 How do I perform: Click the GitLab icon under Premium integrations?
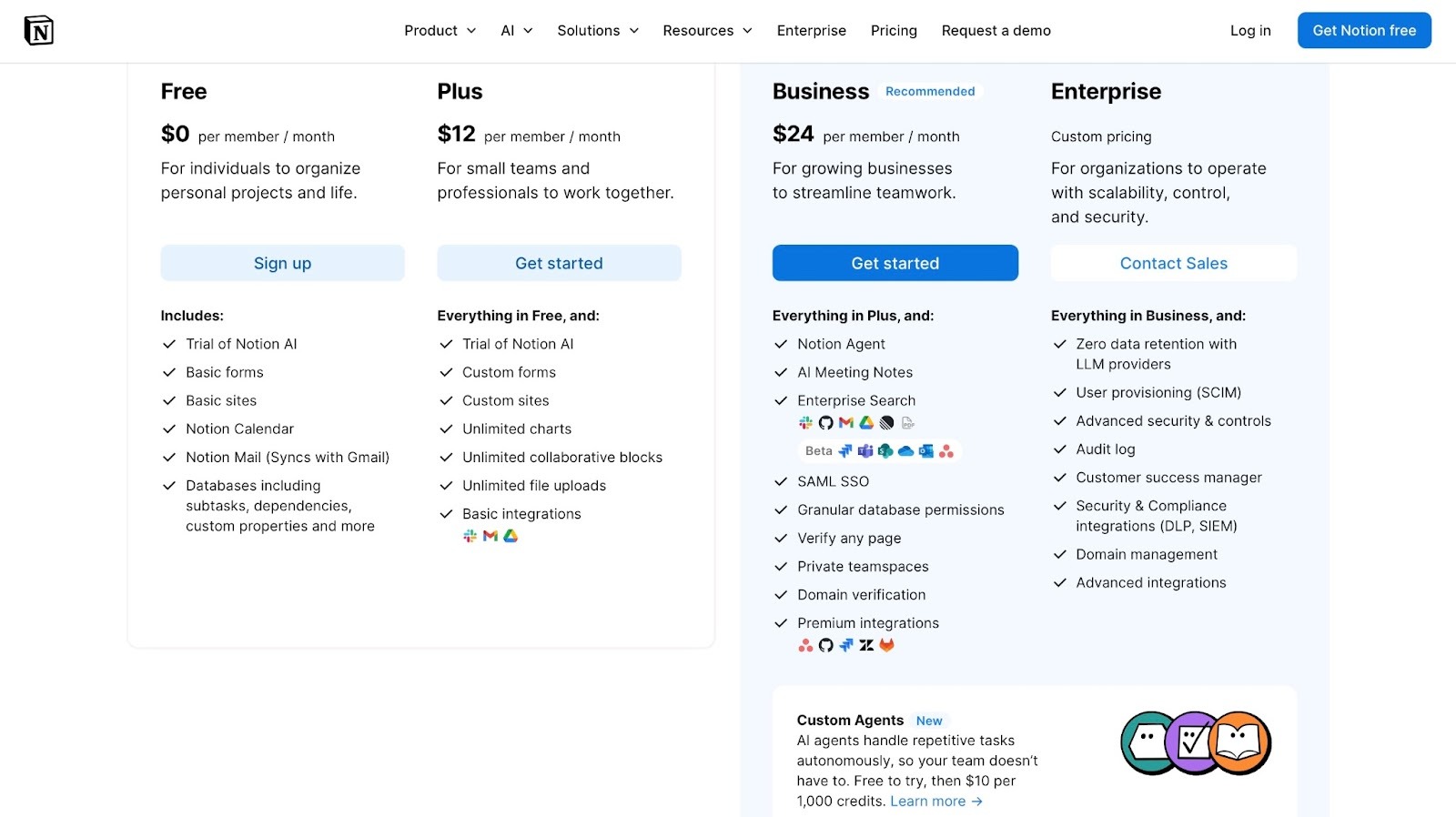(x=886, y=645)
